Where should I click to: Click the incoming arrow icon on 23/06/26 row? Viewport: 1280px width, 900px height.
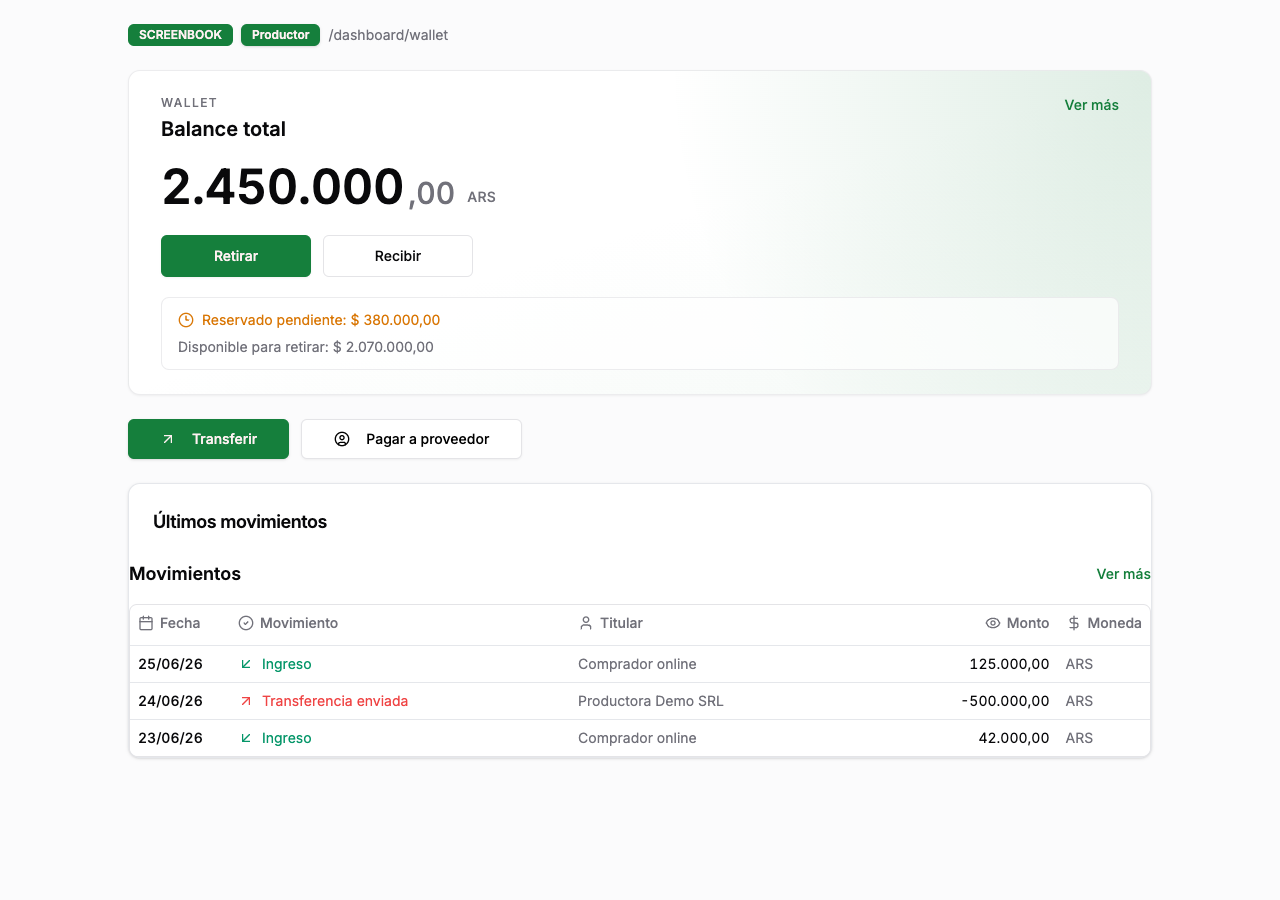pos(246,738)
